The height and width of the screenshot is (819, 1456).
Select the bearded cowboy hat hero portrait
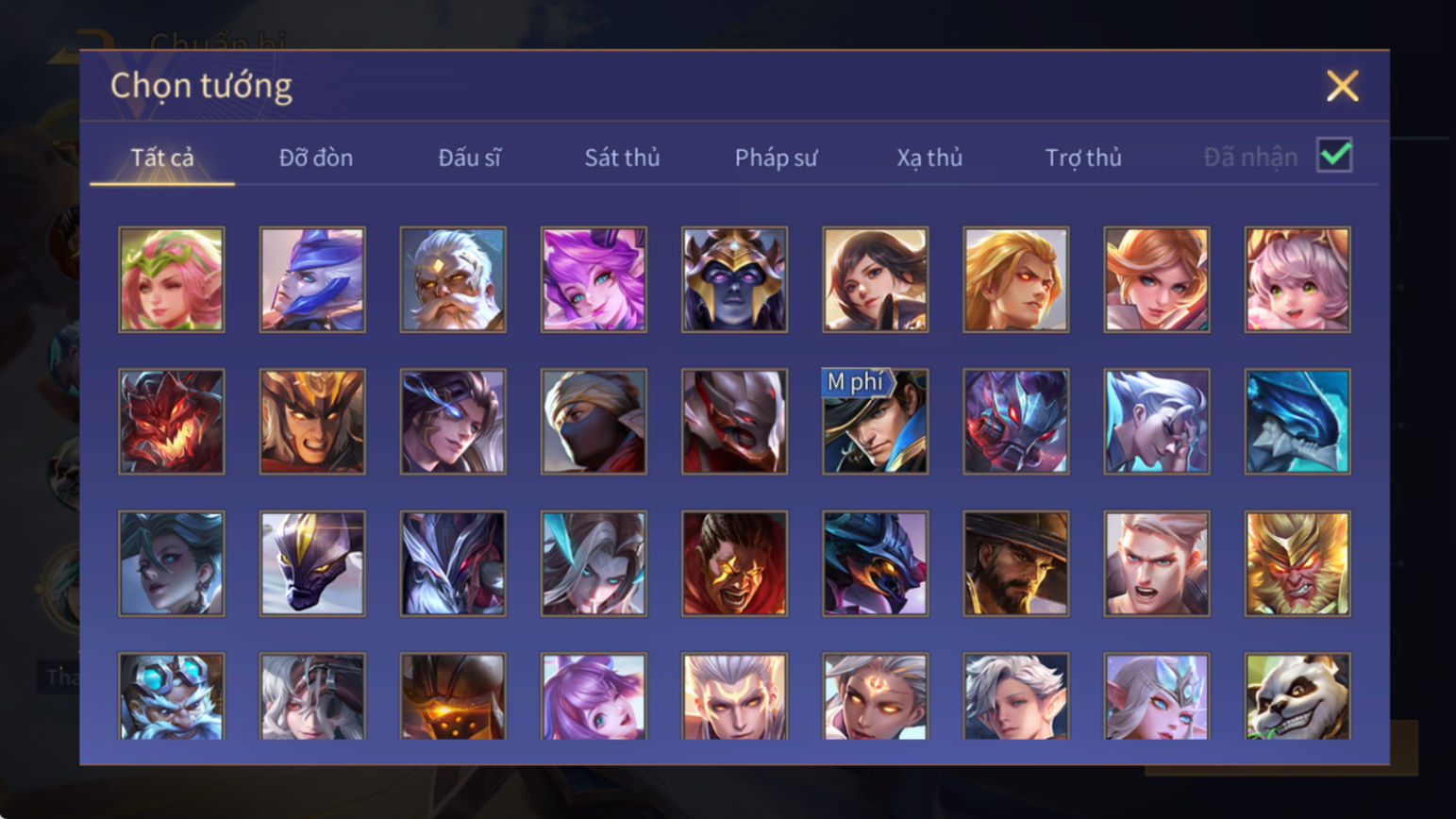click(x=1016, y=563)
